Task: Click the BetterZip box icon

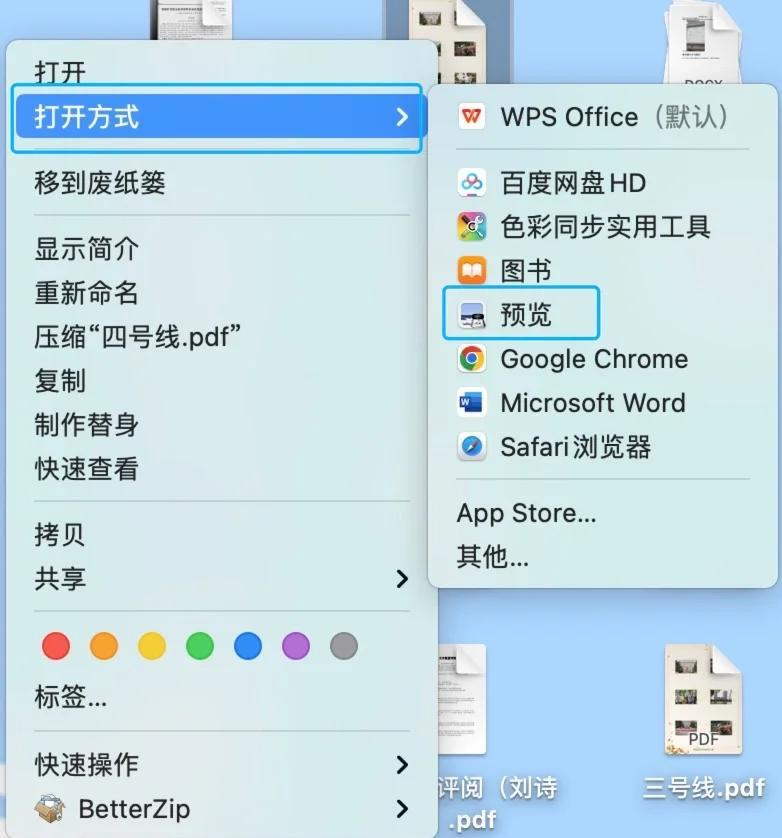Action: [49, 808]
